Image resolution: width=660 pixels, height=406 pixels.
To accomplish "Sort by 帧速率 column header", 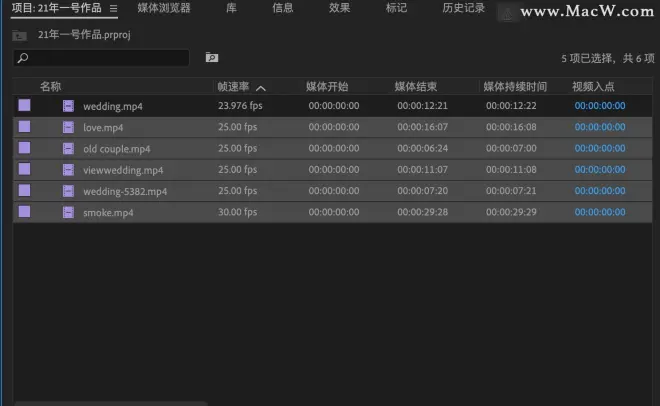I will (x=233, y=87).
